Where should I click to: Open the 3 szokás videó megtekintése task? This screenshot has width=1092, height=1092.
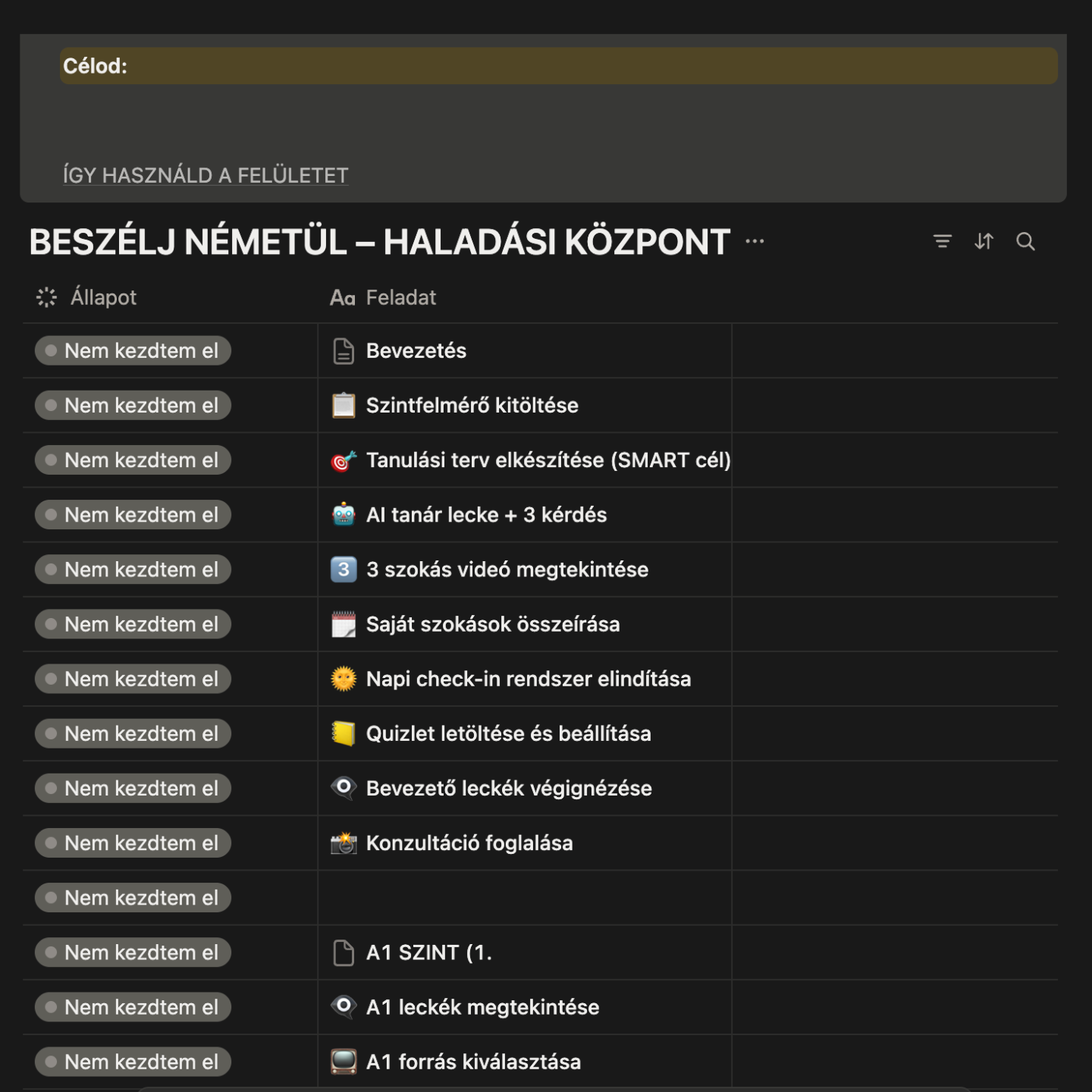point(507,570)
